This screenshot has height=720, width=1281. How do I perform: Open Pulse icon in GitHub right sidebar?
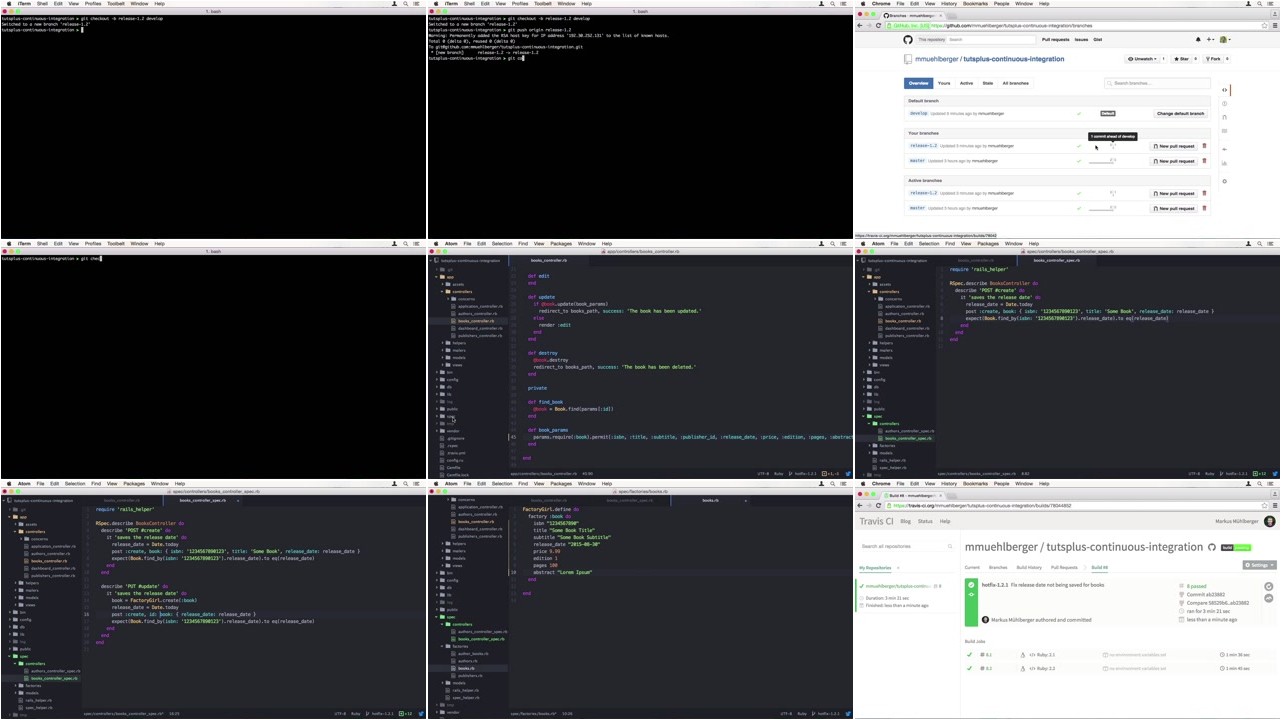[1224, 149]
